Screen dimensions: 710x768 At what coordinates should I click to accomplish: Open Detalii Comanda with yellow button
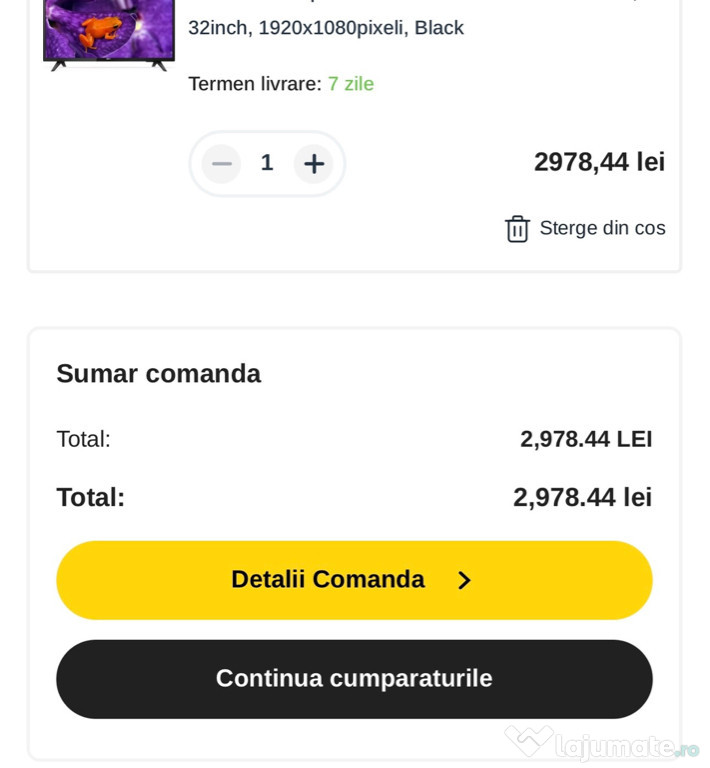click(x=354, y=580)
